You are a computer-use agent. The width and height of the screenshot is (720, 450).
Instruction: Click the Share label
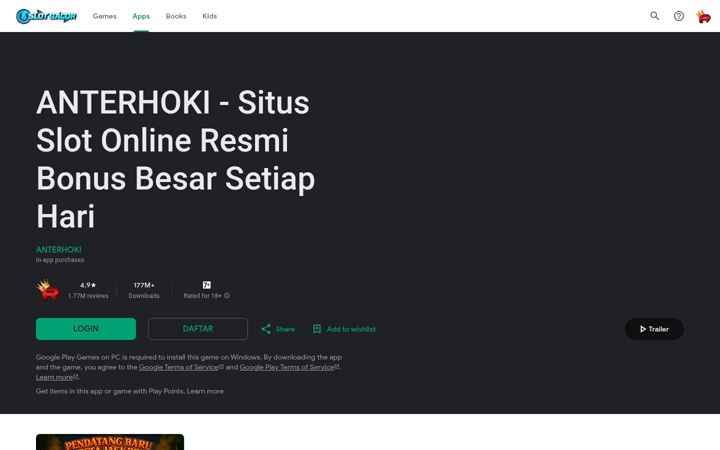(285, 329)
